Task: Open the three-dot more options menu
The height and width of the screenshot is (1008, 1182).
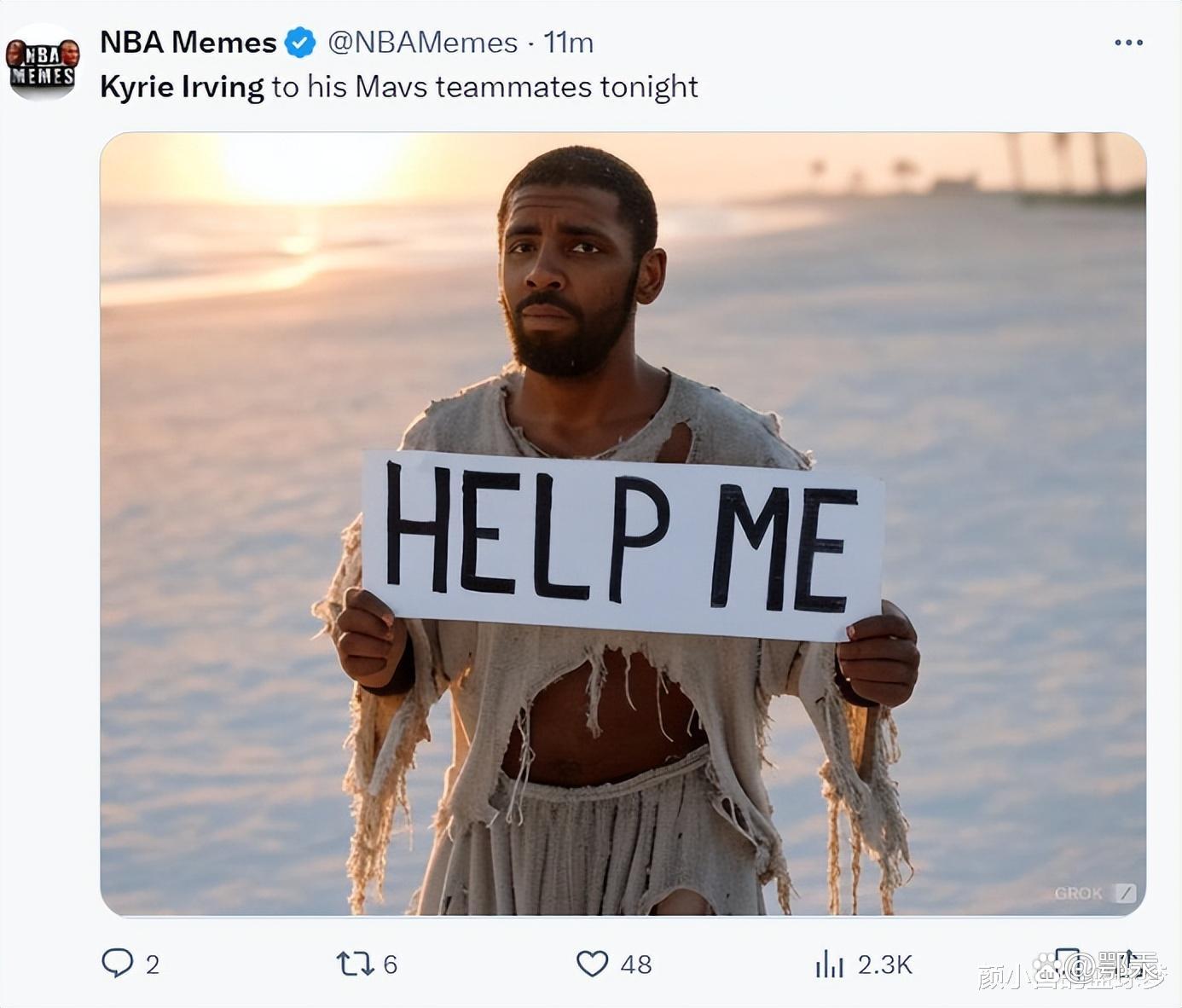Action: [1128, 42]
